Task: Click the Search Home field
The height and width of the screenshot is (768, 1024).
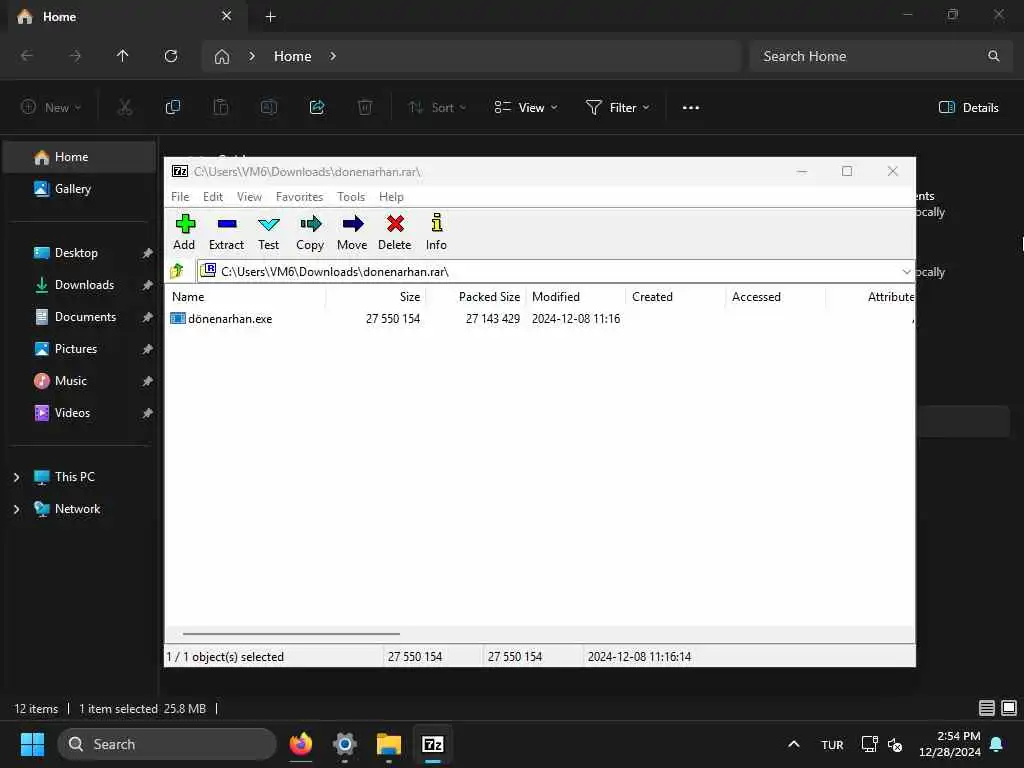Action: pyautogui.click(x=882, y=56)
